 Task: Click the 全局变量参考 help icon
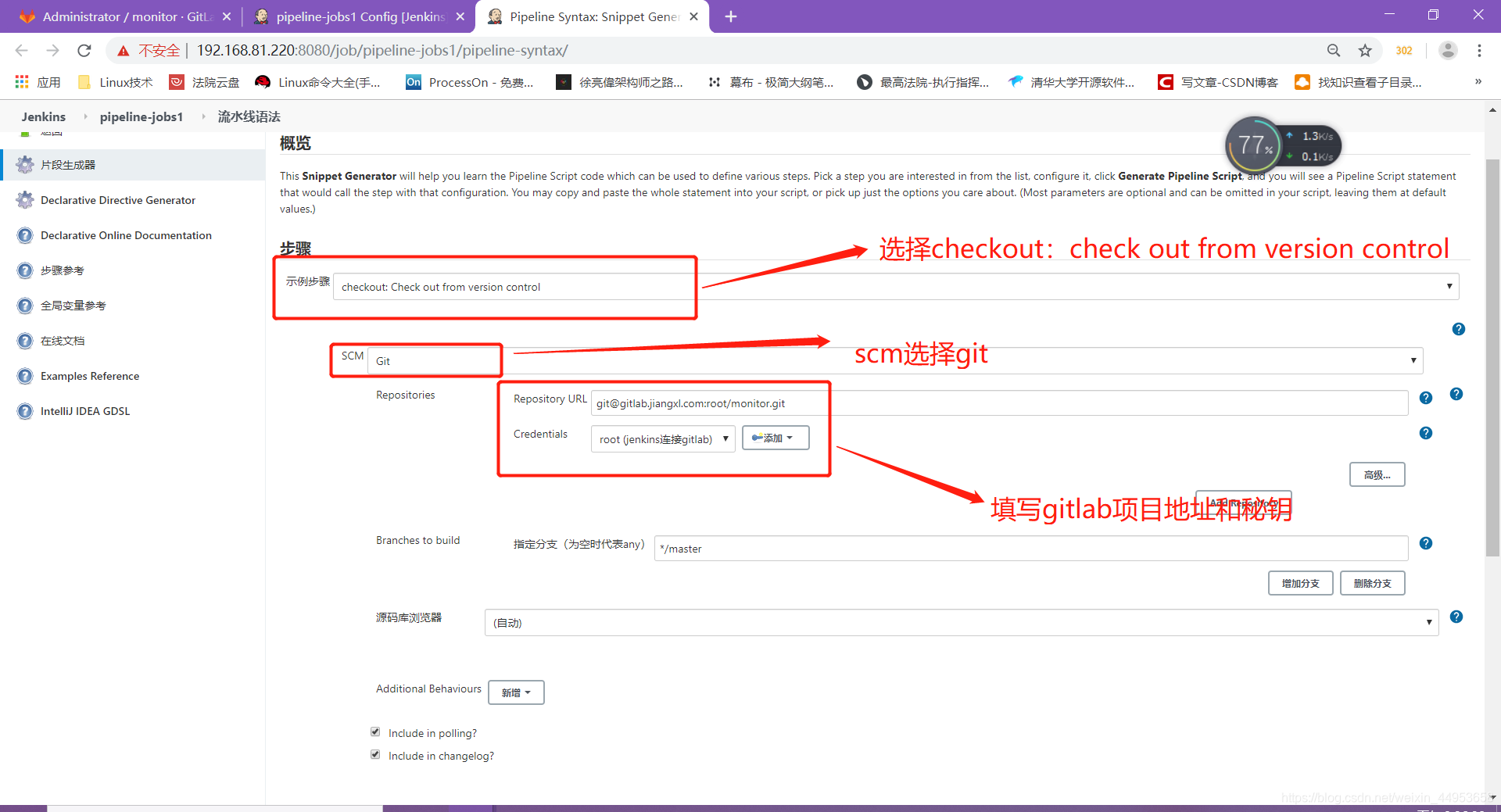[x=25, y=306]
